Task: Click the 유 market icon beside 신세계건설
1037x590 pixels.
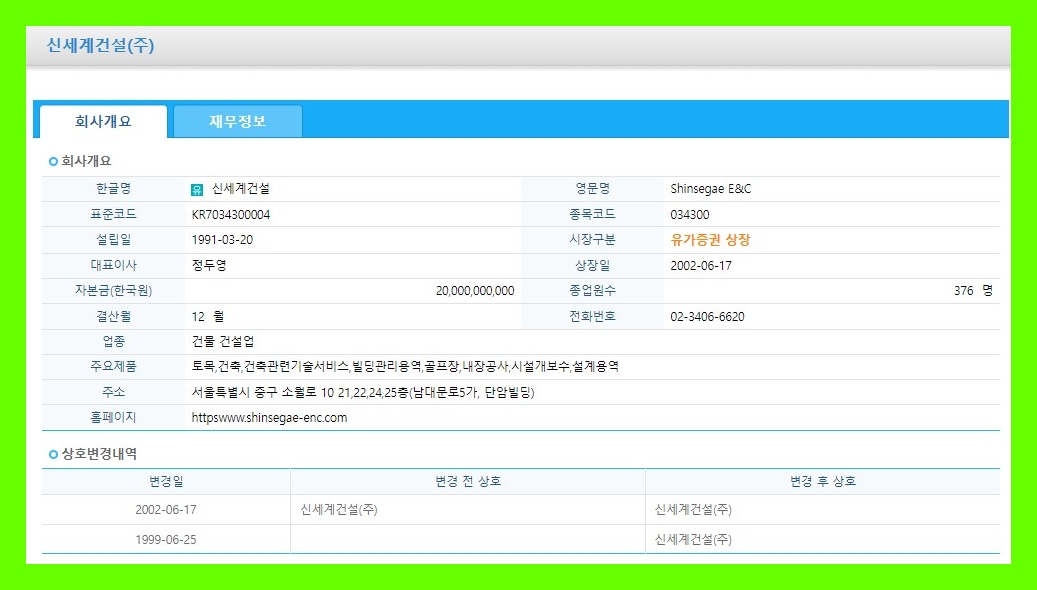Action: pos(197,190)
